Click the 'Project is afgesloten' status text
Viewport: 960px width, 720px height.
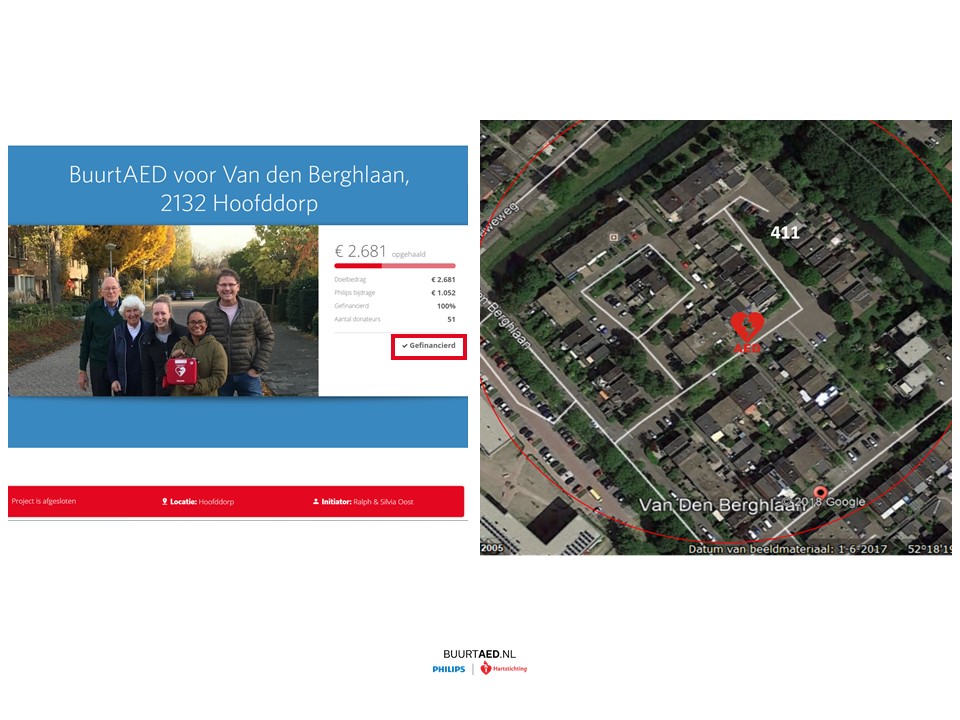coord(43,501)
